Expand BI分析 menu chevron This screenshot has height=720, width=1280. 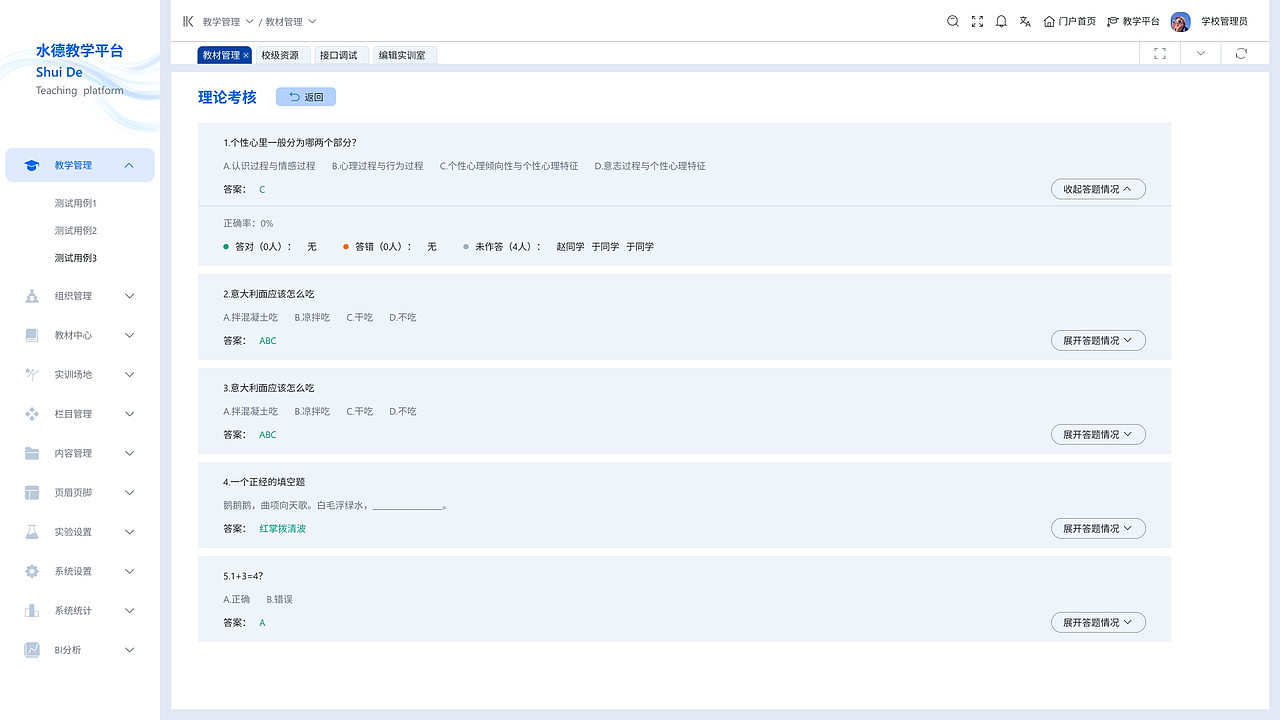coord(129,650)
